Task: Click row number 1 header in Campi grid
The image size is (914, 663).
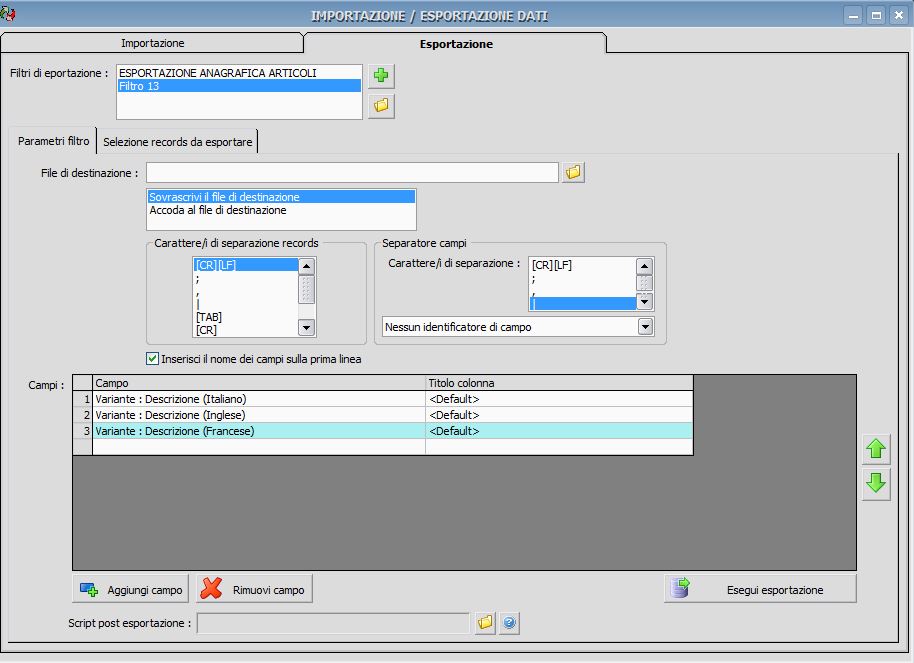Action: pos(83,399)
